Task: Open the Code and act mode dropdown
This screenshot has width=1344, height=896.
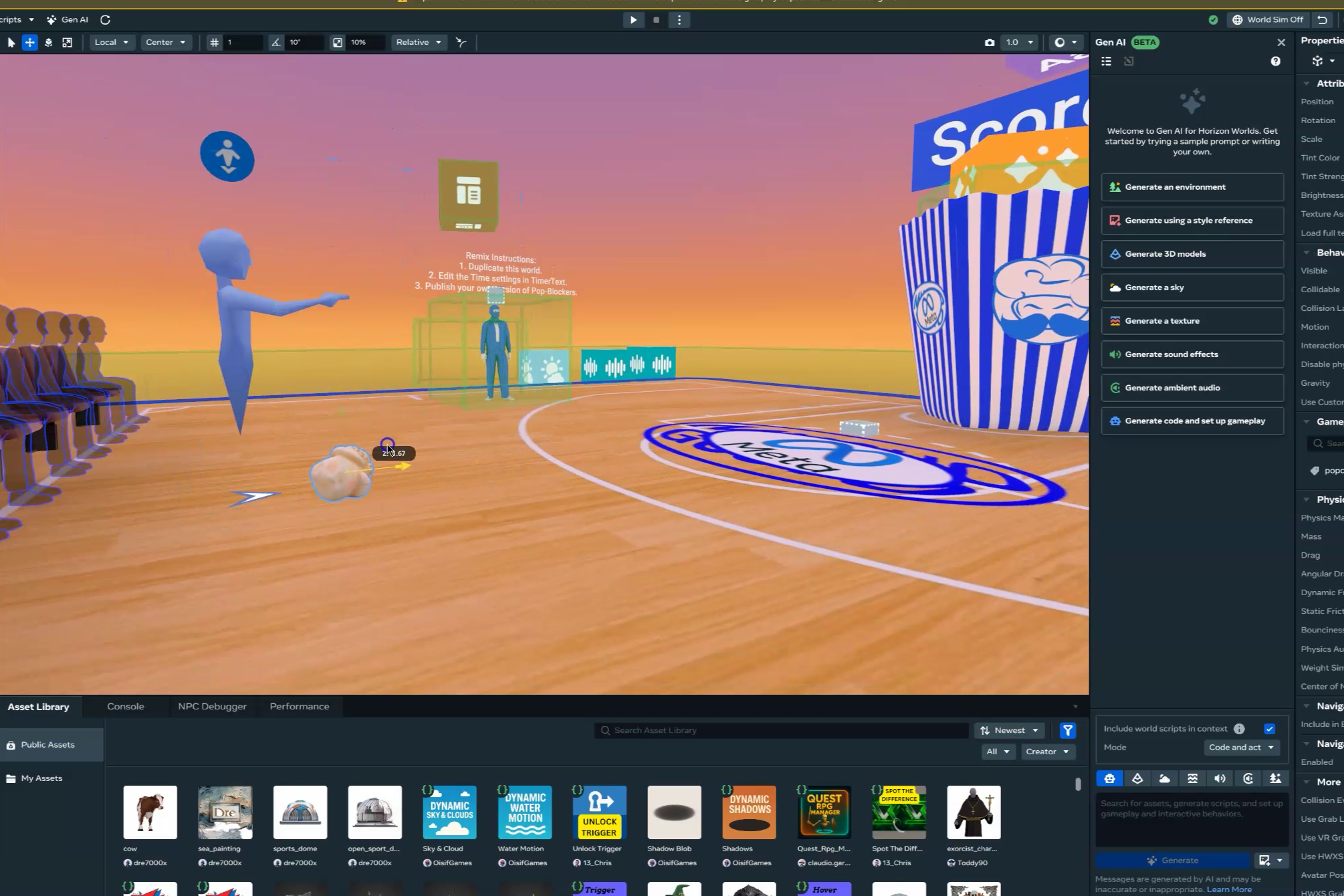Action: [1241, 748]
